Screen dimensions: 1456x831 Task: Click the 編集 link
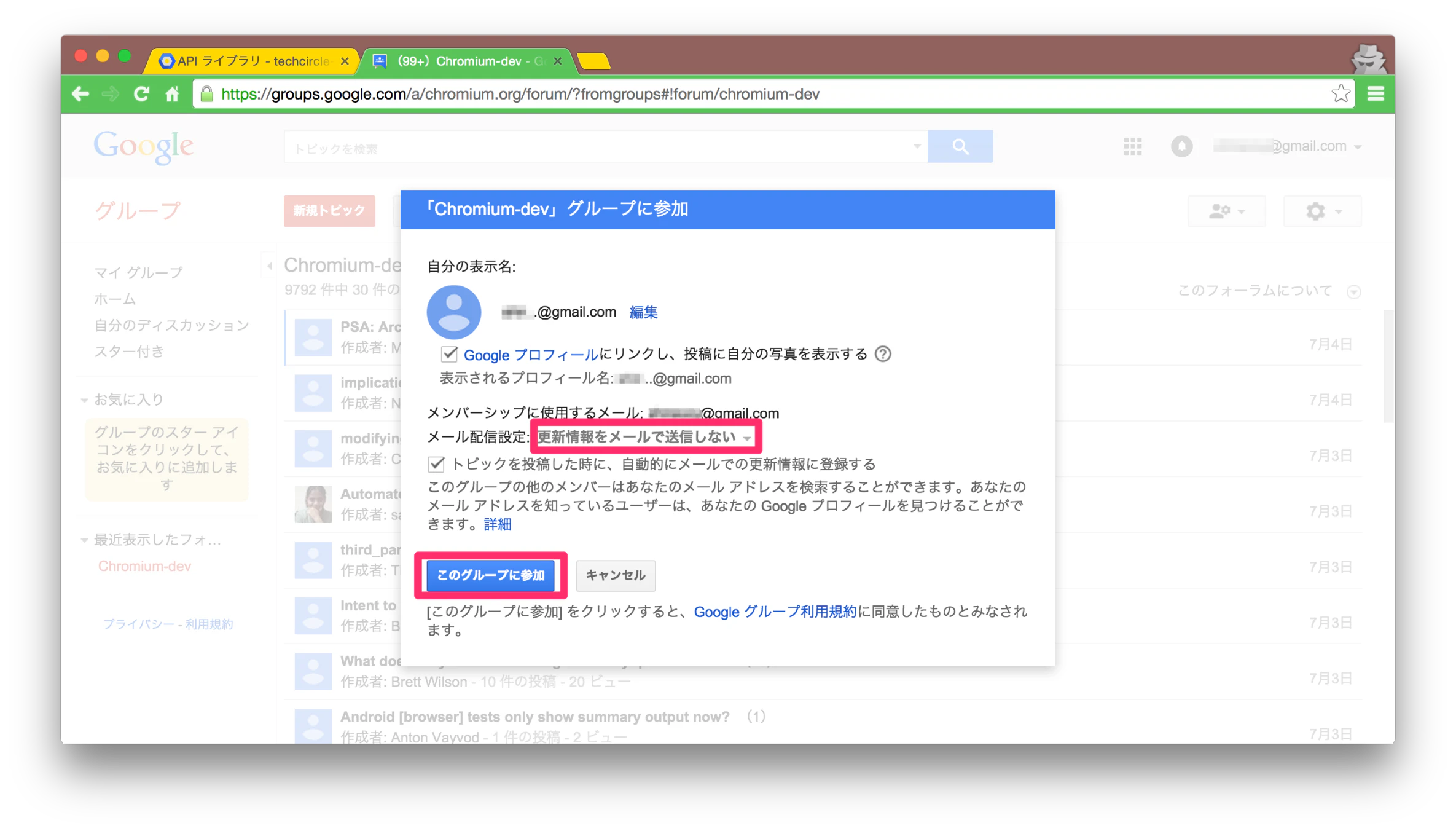click(643, 312)
